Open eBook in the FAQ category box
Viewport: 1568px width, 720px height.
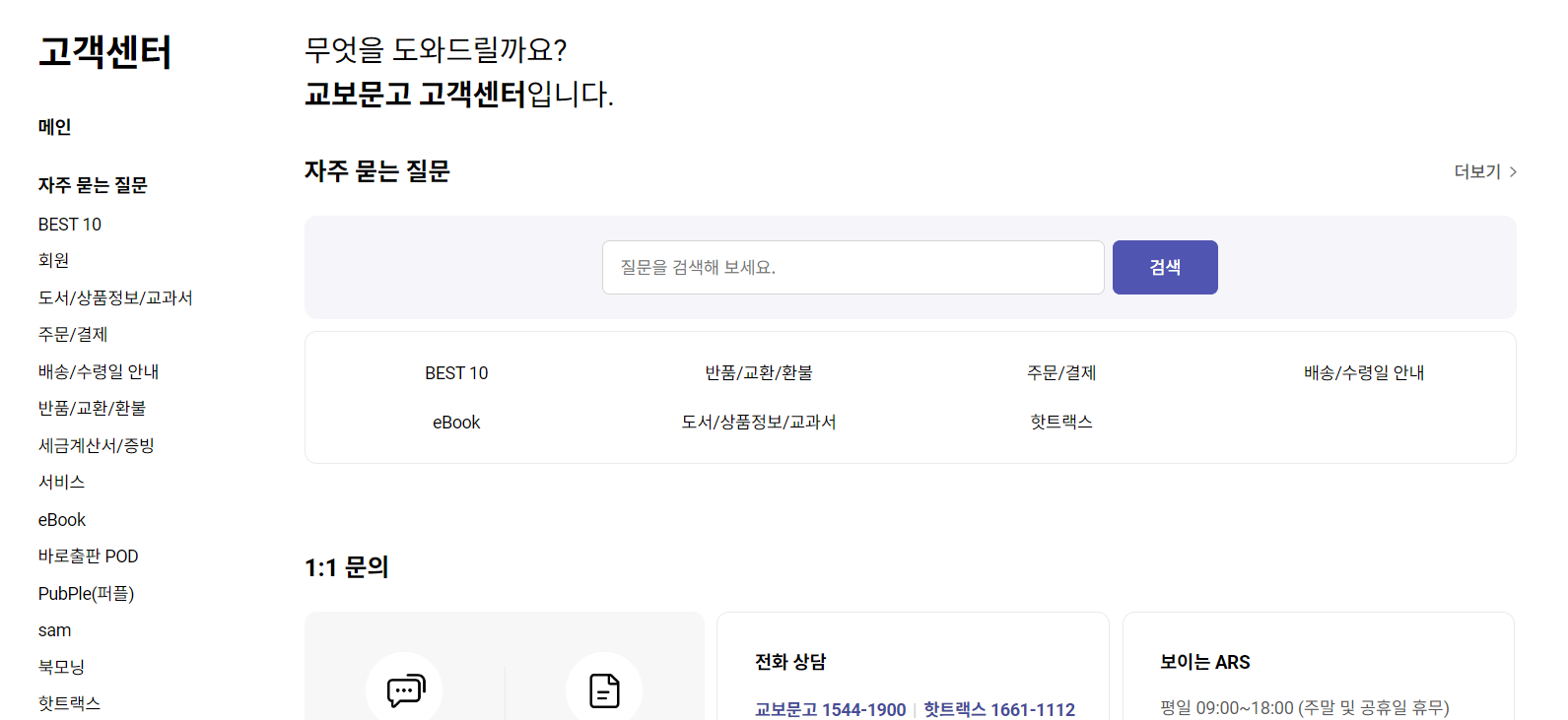(x=456, y=423)
